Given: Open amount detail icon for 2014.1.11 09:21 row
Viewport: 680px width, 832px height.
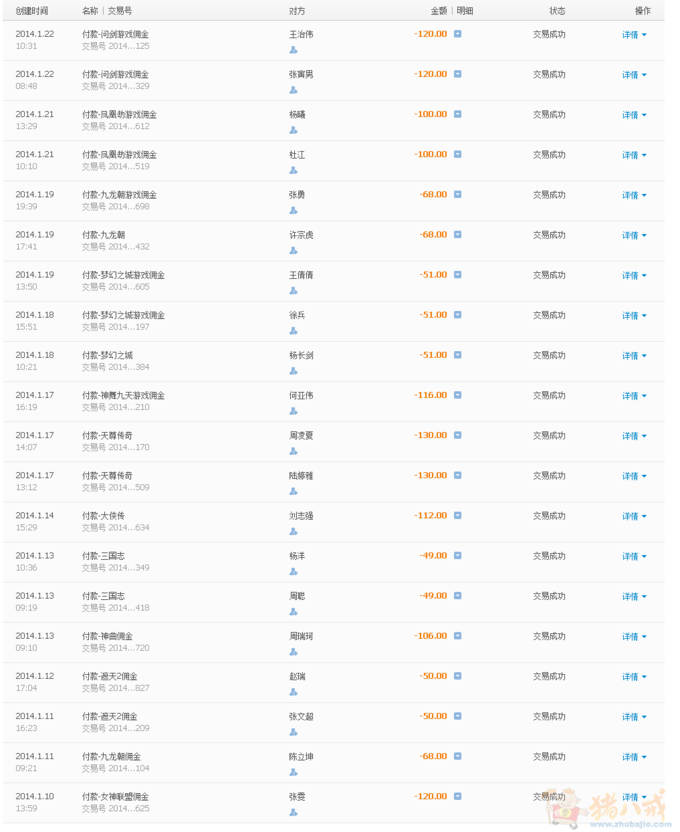Looking at the screenshot, I should (458, 756).
